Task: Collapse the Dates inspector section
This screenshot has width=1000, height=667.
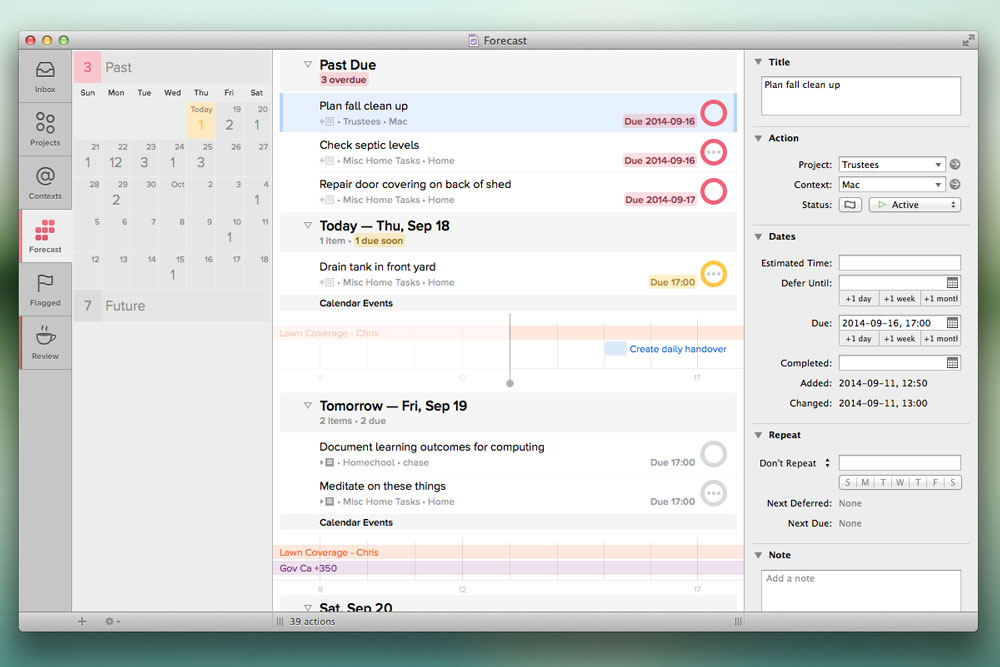Action: pos(758,237)
